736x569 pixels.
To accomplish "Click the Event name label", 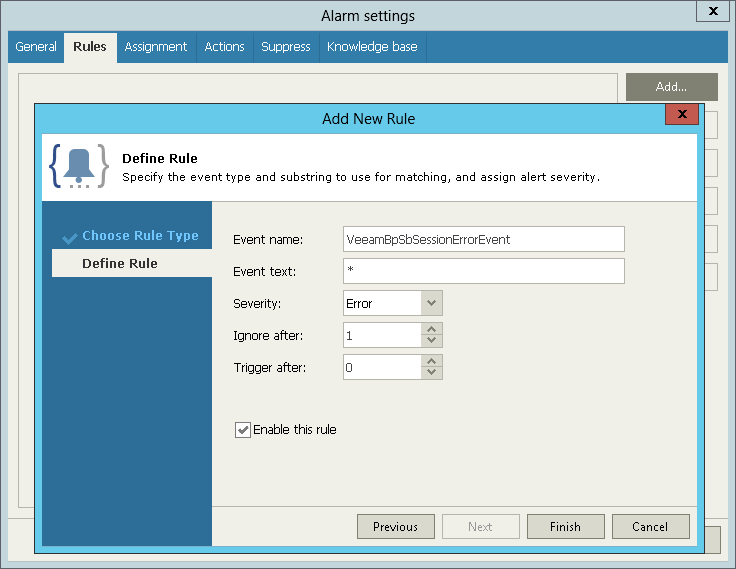I will (268, 240).
